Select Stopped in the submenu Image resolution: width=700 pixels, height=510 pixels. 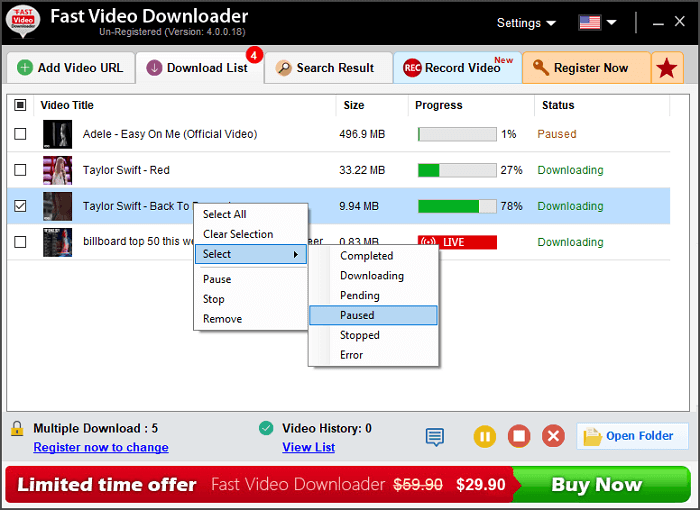(373, 335)
